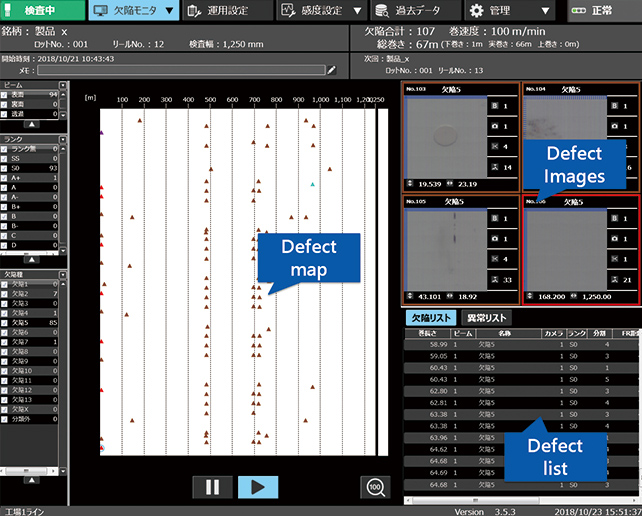The image size is (642, 516).
Task: Edit memo with the pencil icon
Action: [x=332, y=70]
